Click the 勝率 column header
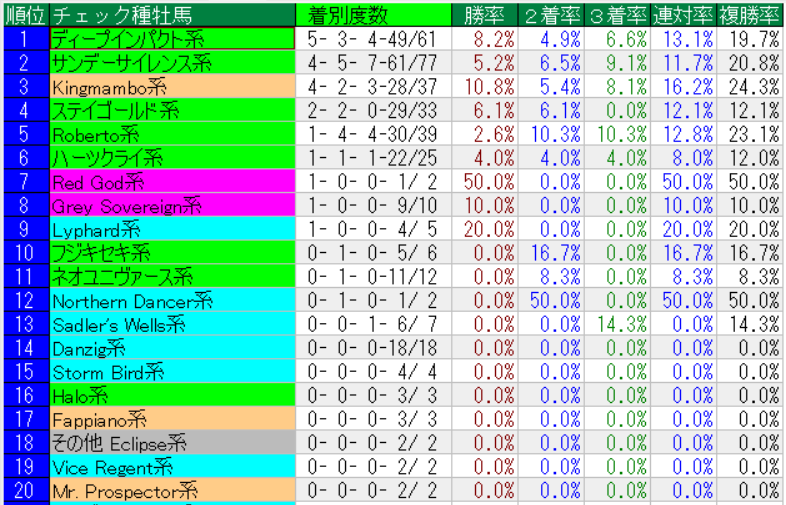Screen dimensions: 786x505 click(485, 15)
